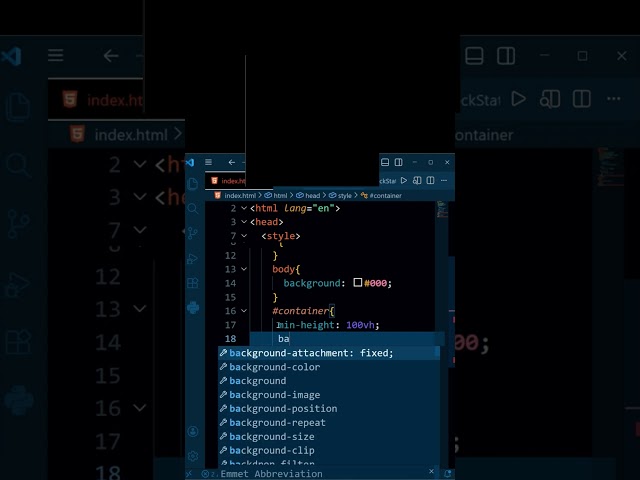Close the Emmet Abbreviation details
Image resolution: width=640 pixels, height=480 pixels.
tap(431, 471)
